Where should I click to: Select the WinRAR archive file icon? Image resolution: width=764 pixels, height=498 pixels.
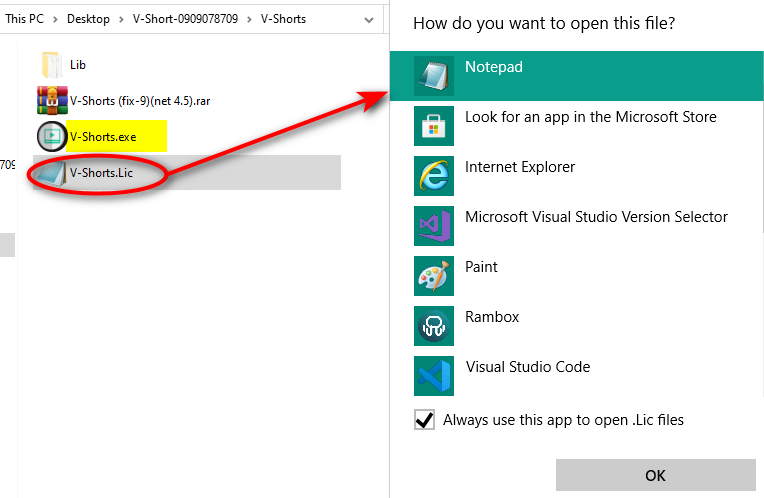click(x=52, y=100)
